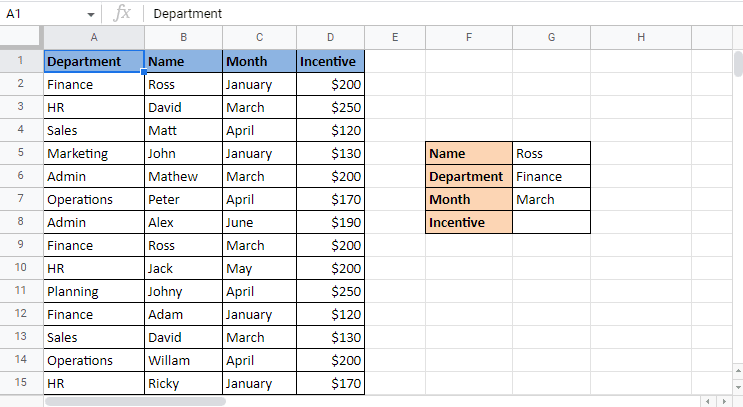The height and width of the screenshot is (407, 743).
Task: Click the horizontal scrollbar thumb
Action: pos(135,401)
